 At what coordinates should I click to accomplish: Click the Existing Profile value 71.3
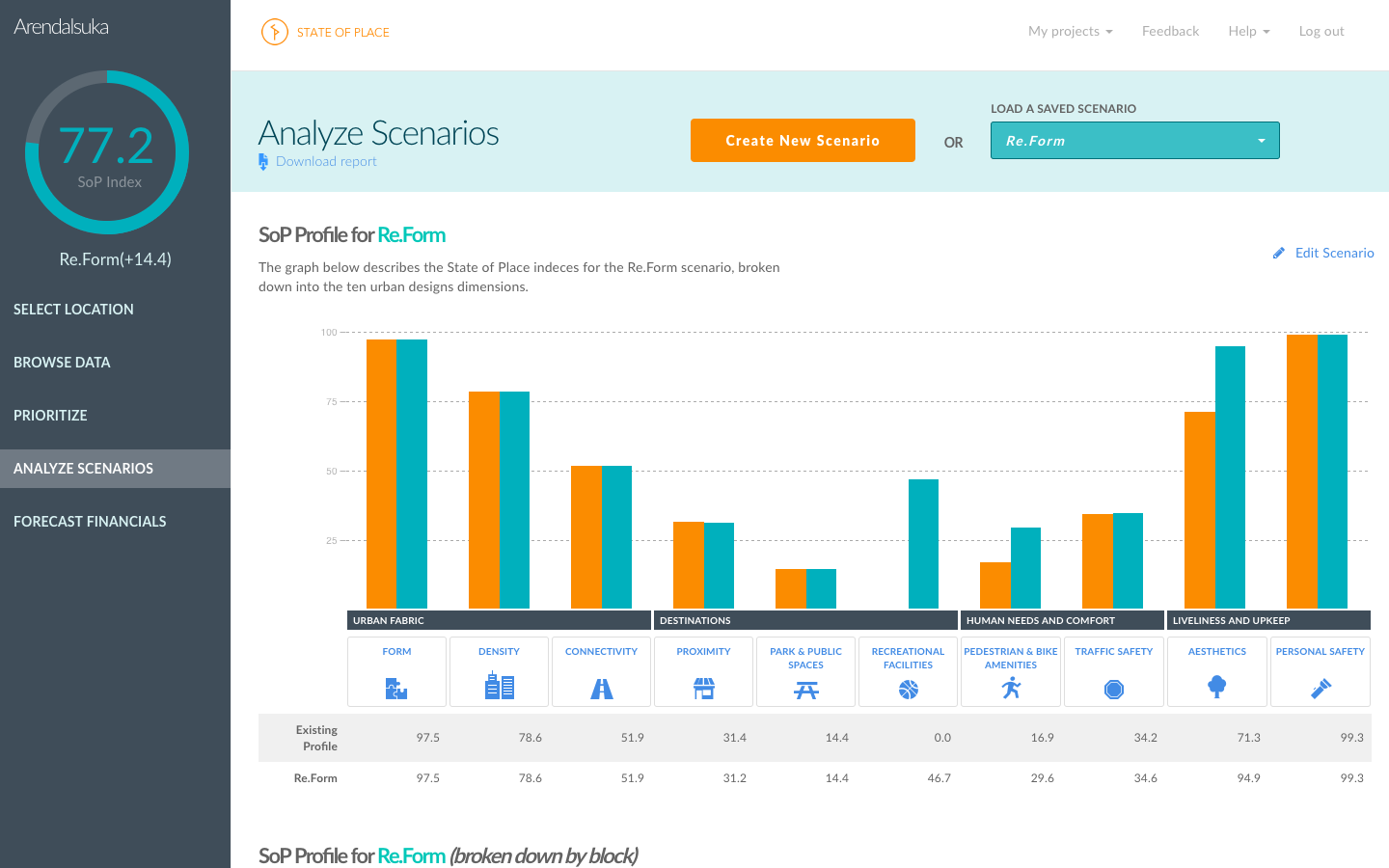click(x=1248, y=738)
